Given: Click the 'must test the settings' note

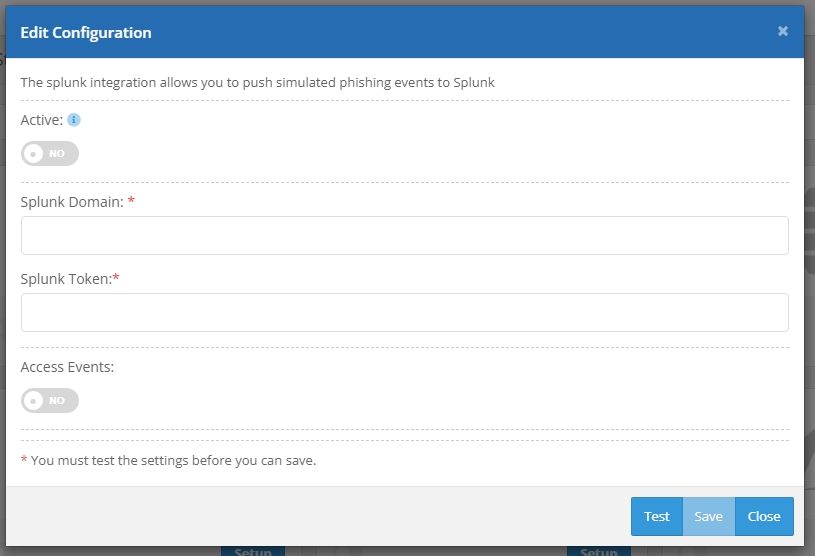Looking at the screenshot, I should click(173, 461).
